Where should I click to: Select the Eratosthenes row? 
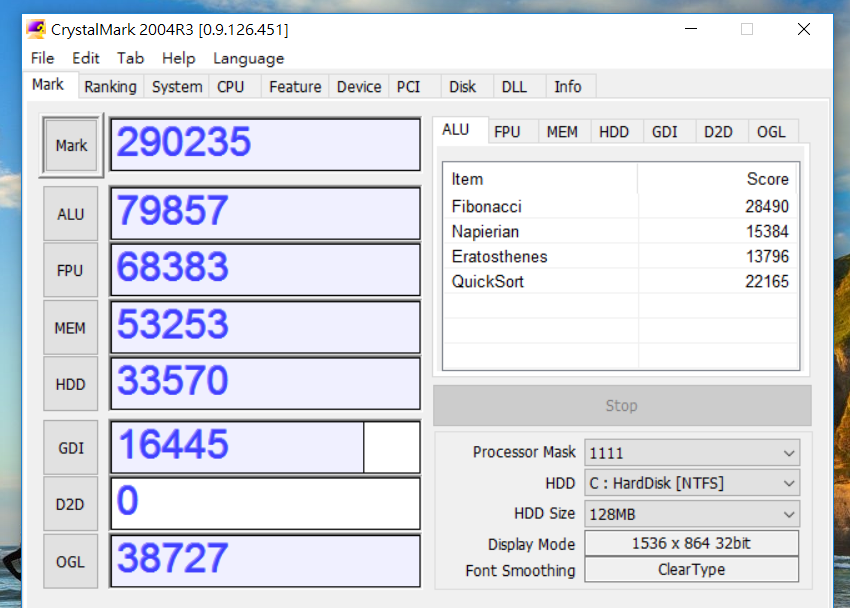620,256
